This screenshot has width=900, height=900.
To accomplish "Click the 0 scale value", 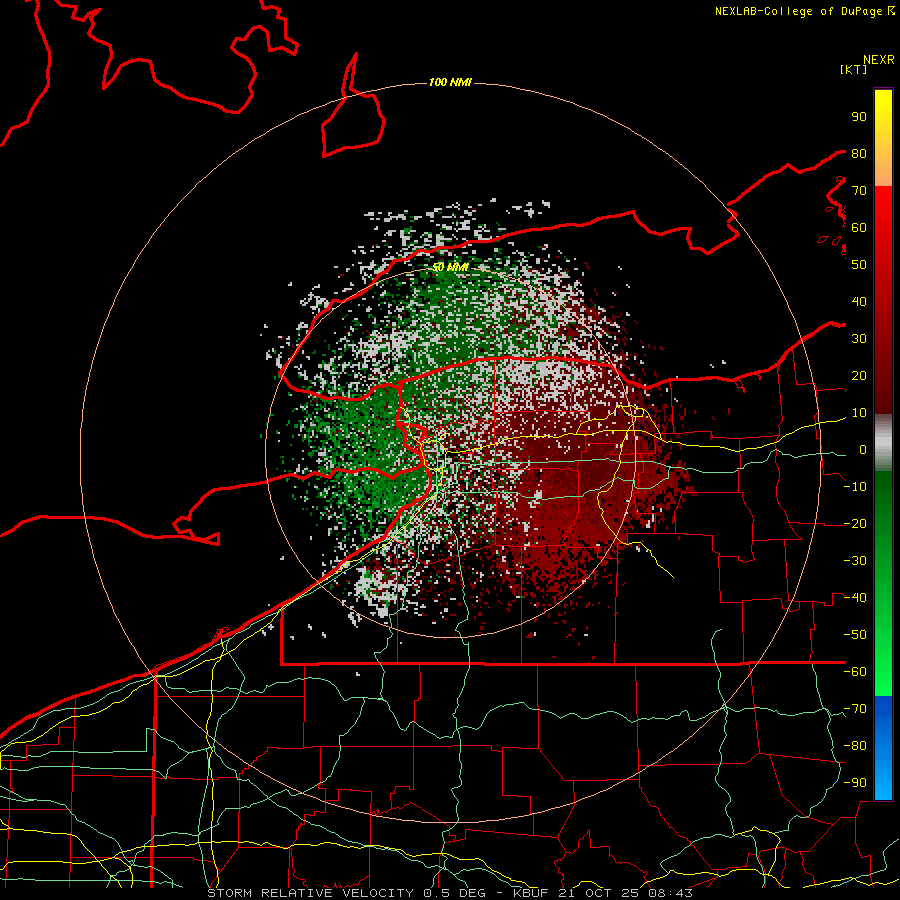I will click(863, 450).
